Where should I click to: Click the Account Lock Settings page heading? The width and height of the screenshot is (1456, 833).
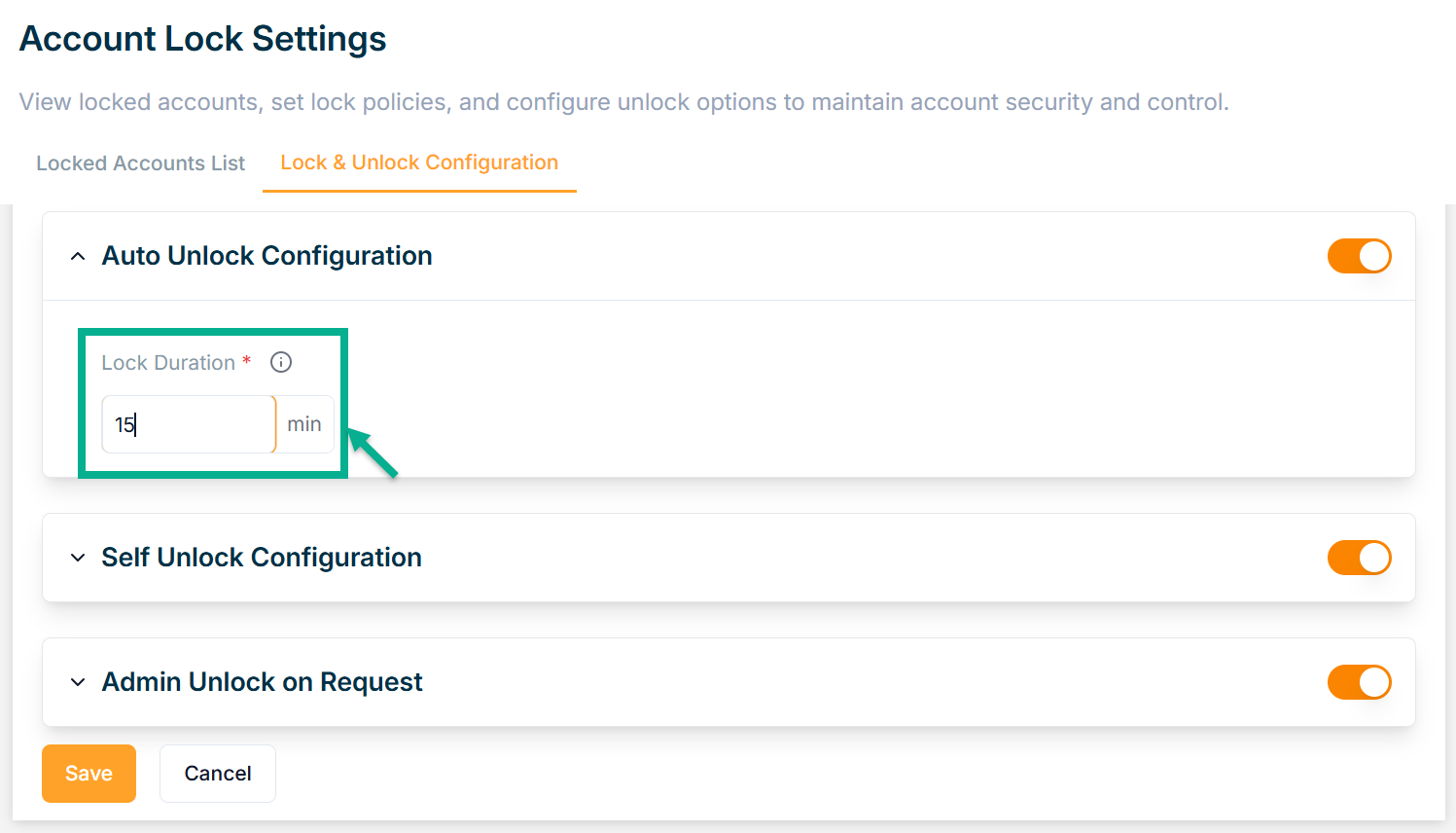pos(202,39)
